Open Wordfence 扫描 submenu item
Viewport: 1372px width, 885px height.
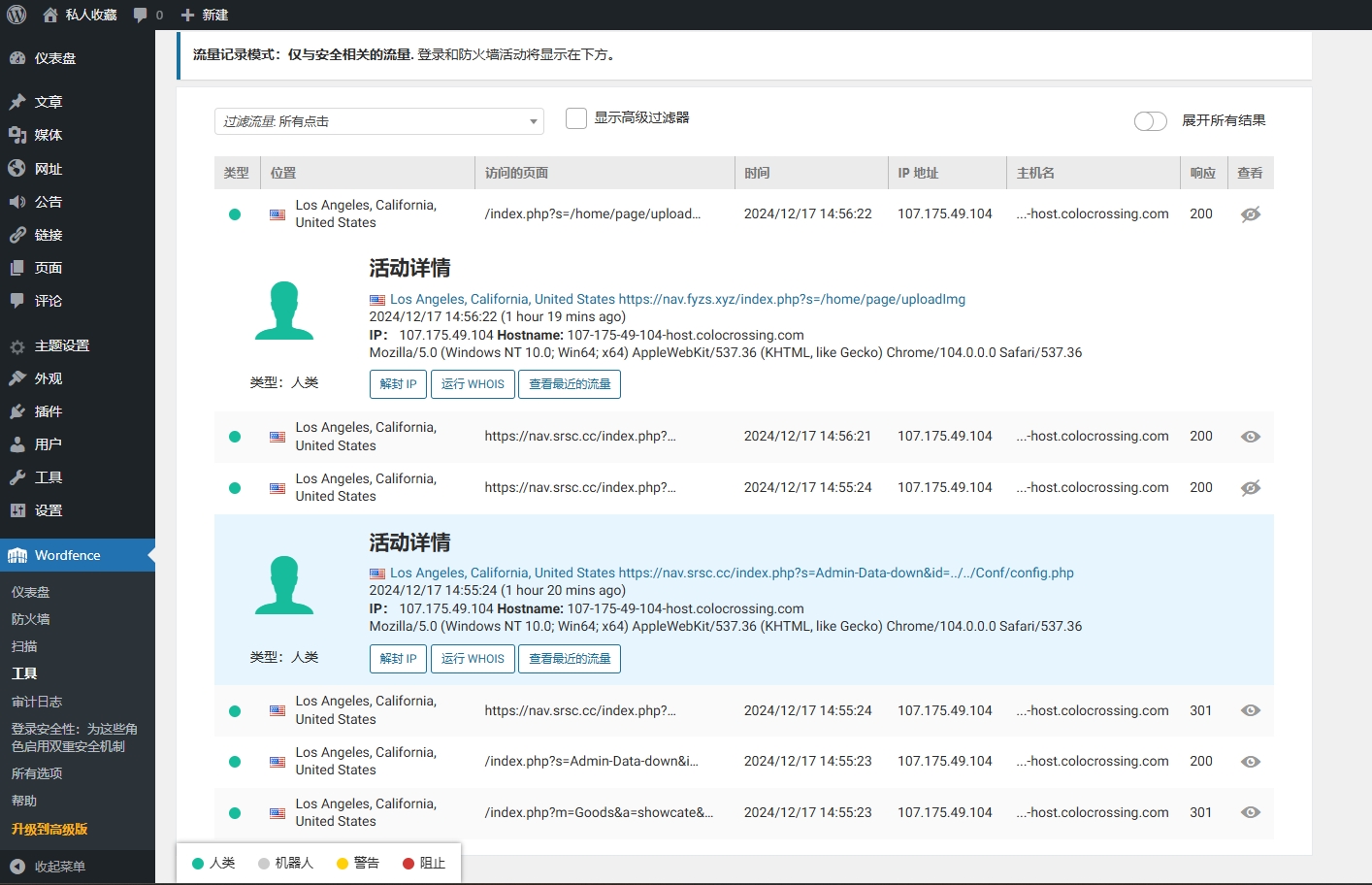24,646
